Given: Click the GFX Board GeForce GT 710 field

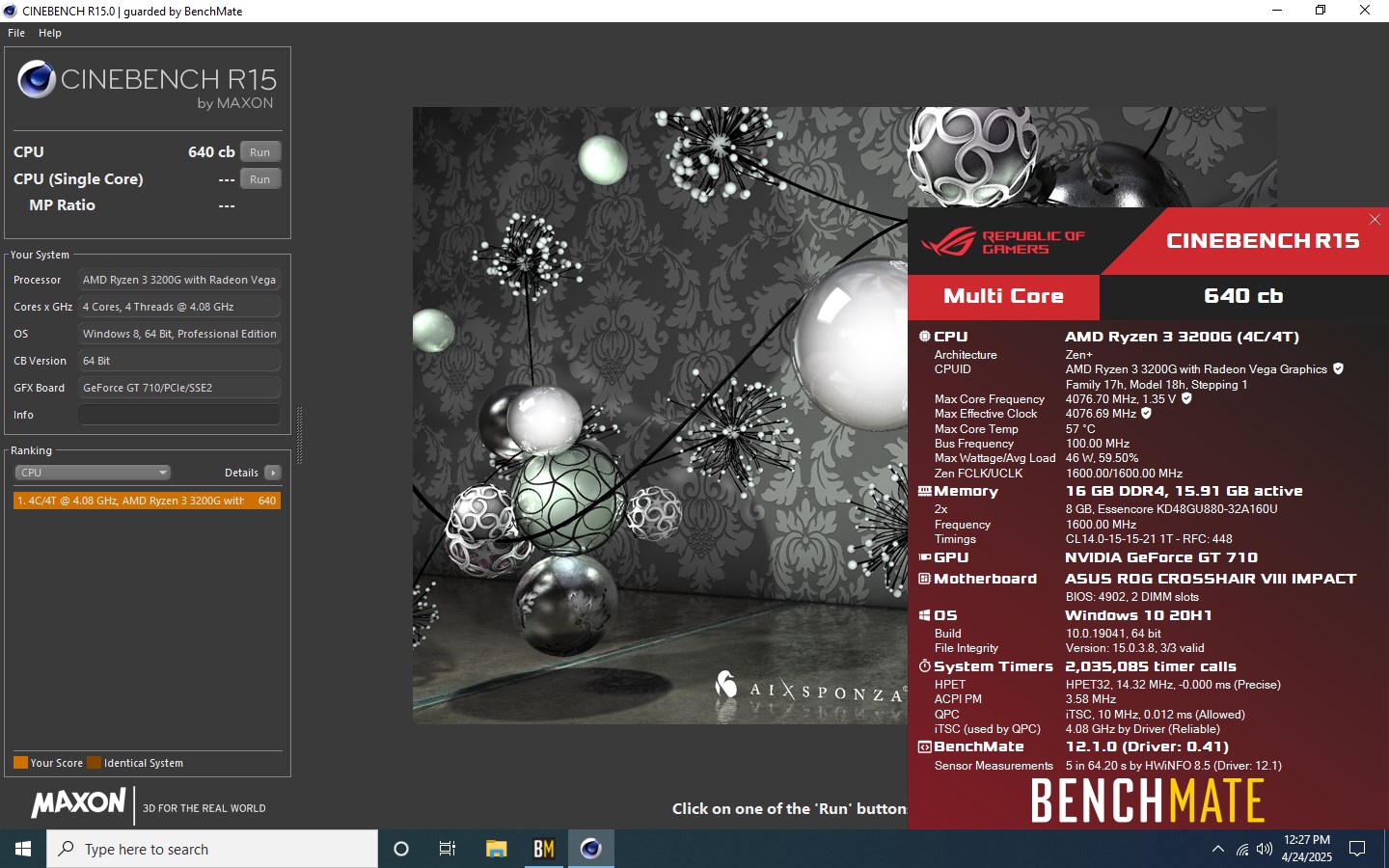Looking at the screenshot, I should pos(179,388).
